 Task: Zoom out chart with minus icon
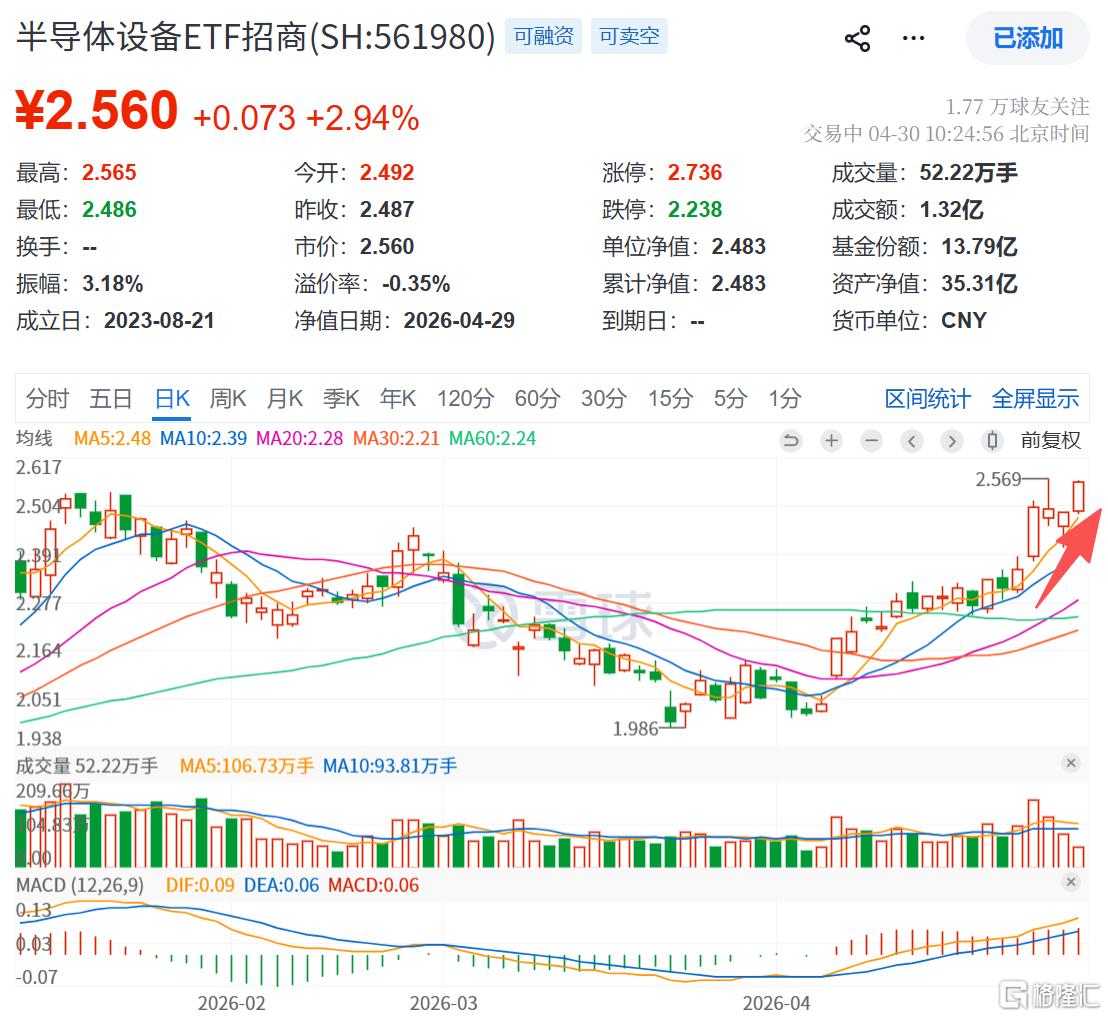[871, 442]
